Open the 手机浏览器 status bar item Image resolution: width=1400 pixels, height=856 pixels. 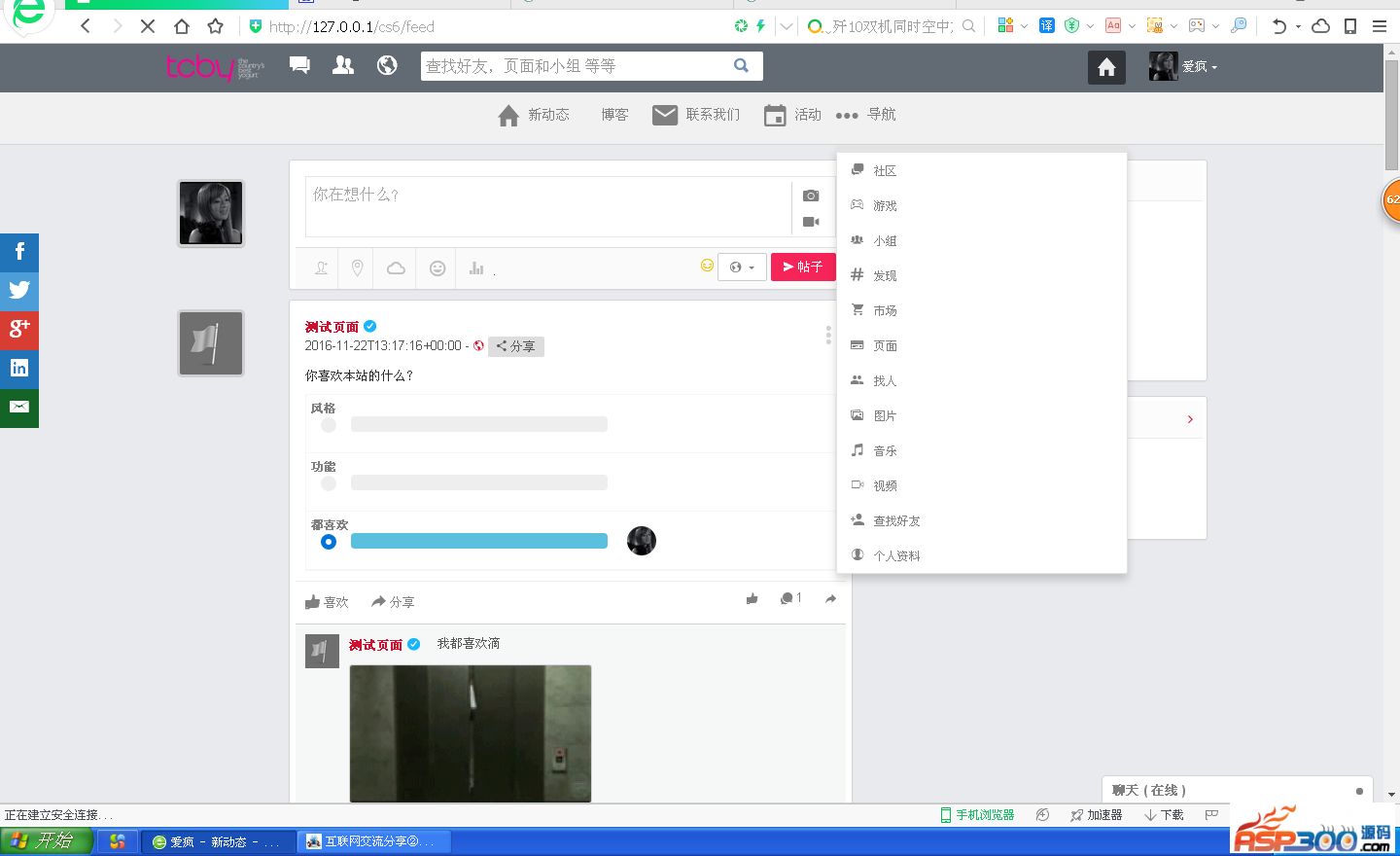pos(977,815)
